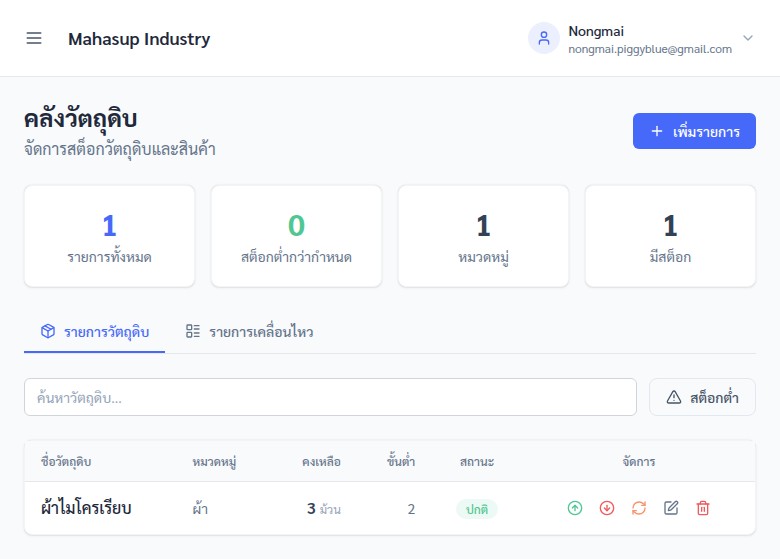Screen dimensions: 780x559
Task: Click the user avatar icon
Action: click(x=544, y=38)
